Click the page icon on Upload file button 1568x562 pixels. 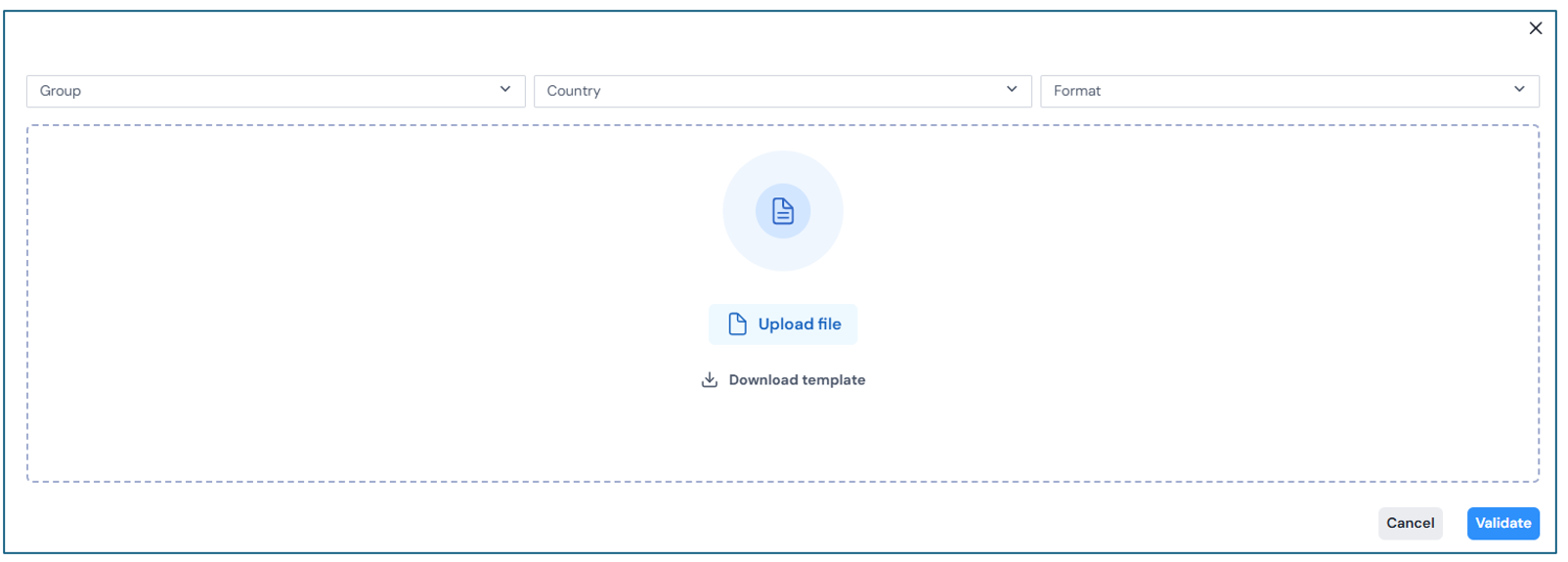tap(737, 324)
